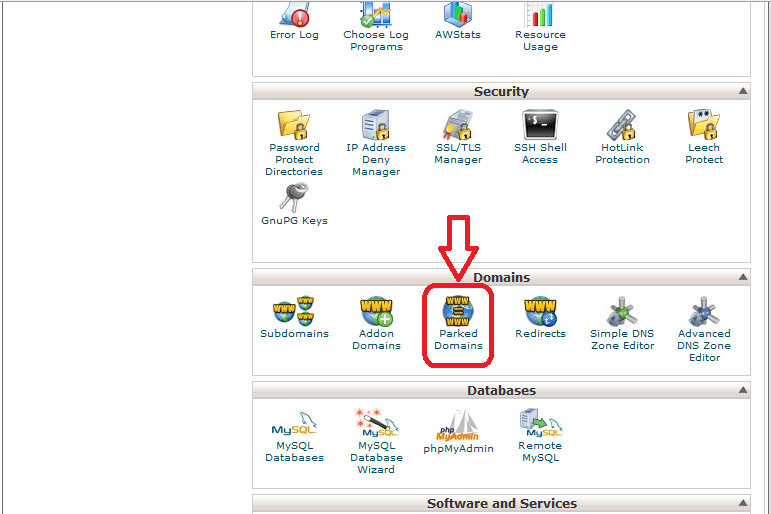Image resolution: width=771 pixels, height=514 pixels.
Task: Click the AWStats text link
Action: tap(458, 35)
